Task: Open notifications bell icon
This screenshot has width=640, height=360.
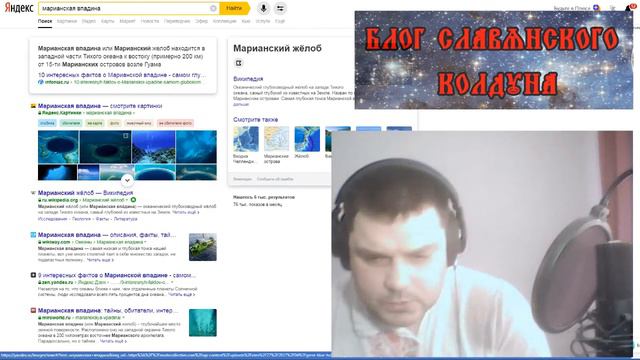Action: coord(629,8)
